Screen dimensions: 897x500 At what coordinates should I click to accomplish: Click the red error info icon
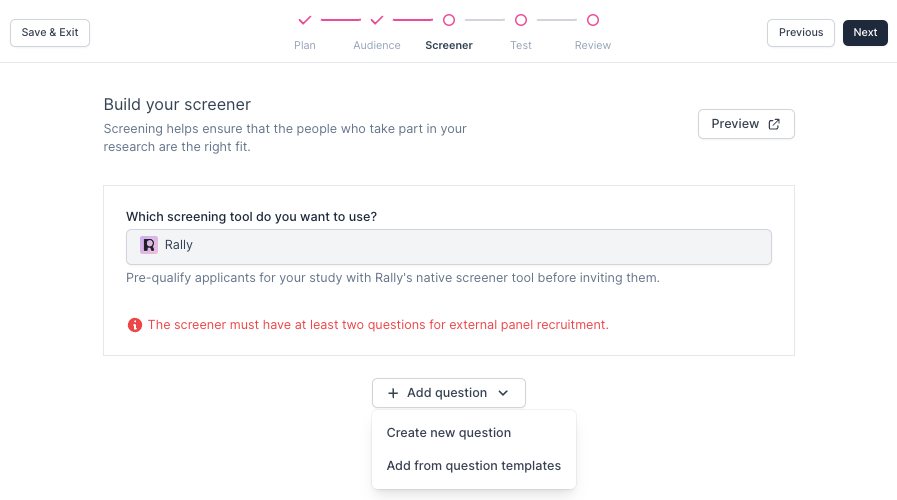(134, 325)
